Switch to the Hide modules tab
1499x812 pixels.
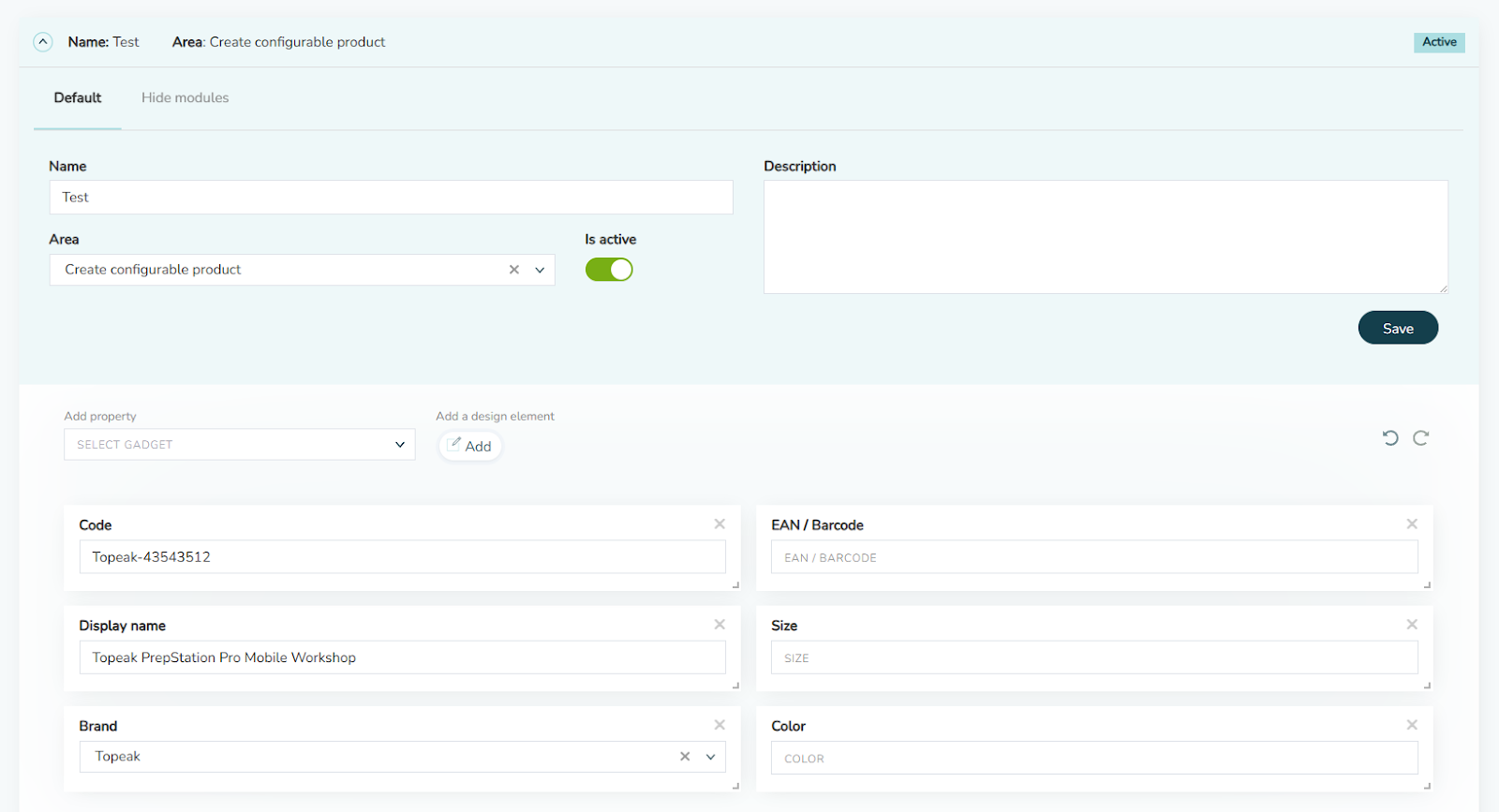pos(185,97)
